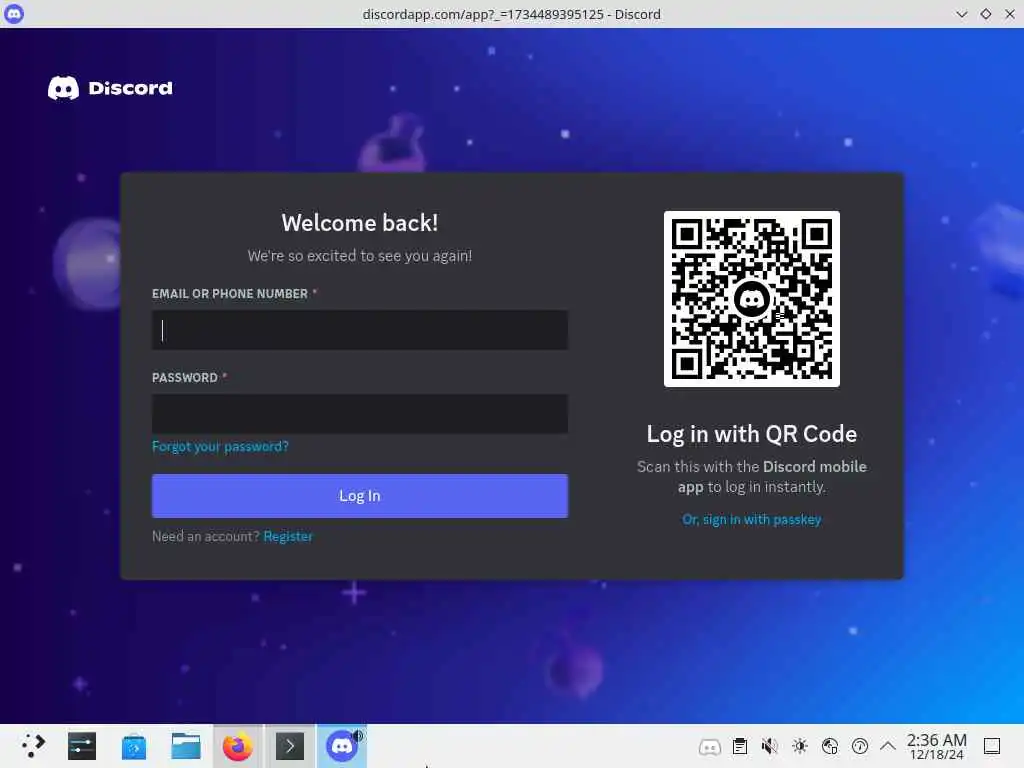Open the Forgot your password link
Viewport: 1024px width, 768px height.
click(220, 446)
